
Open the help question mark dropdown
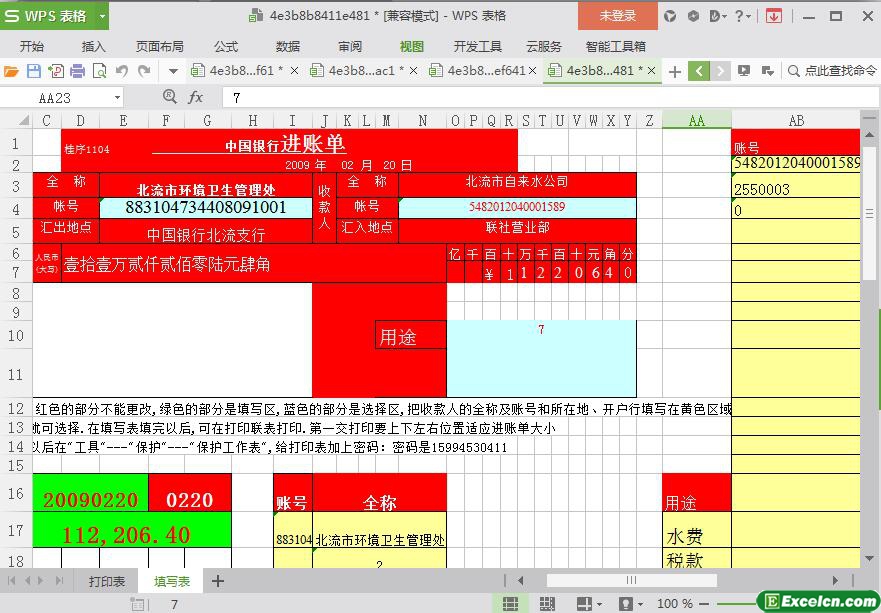pyautogui.click(x=743, y=16)
